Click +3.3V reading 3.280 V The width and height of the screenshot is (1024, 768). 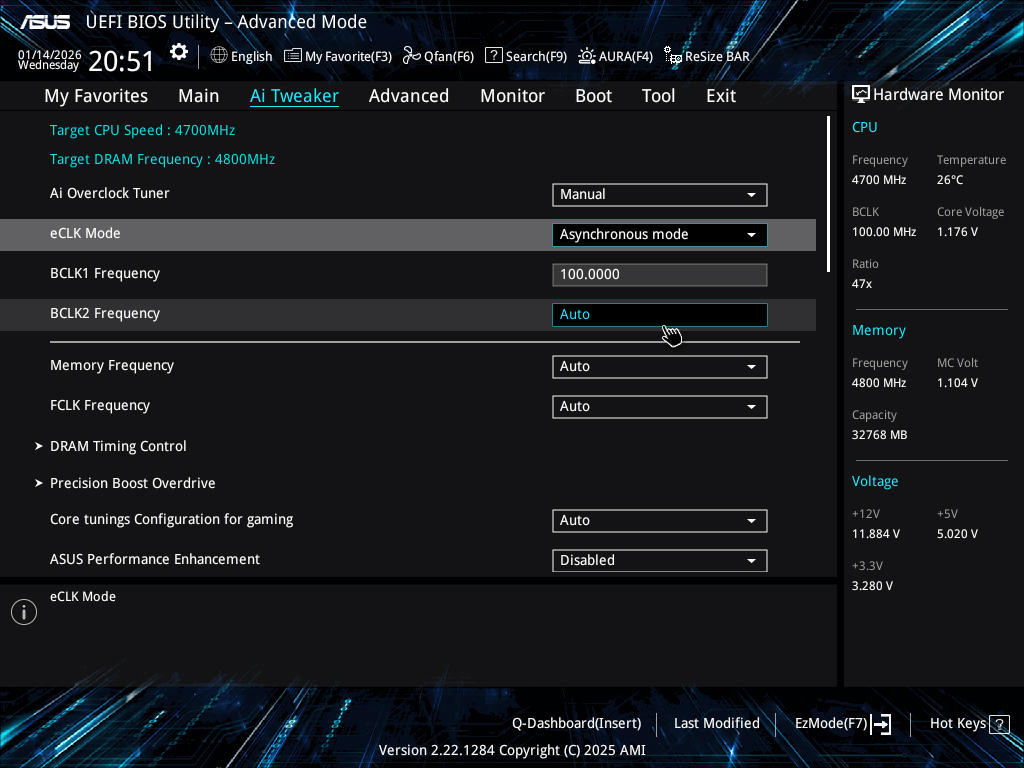[x=872, y=586]
